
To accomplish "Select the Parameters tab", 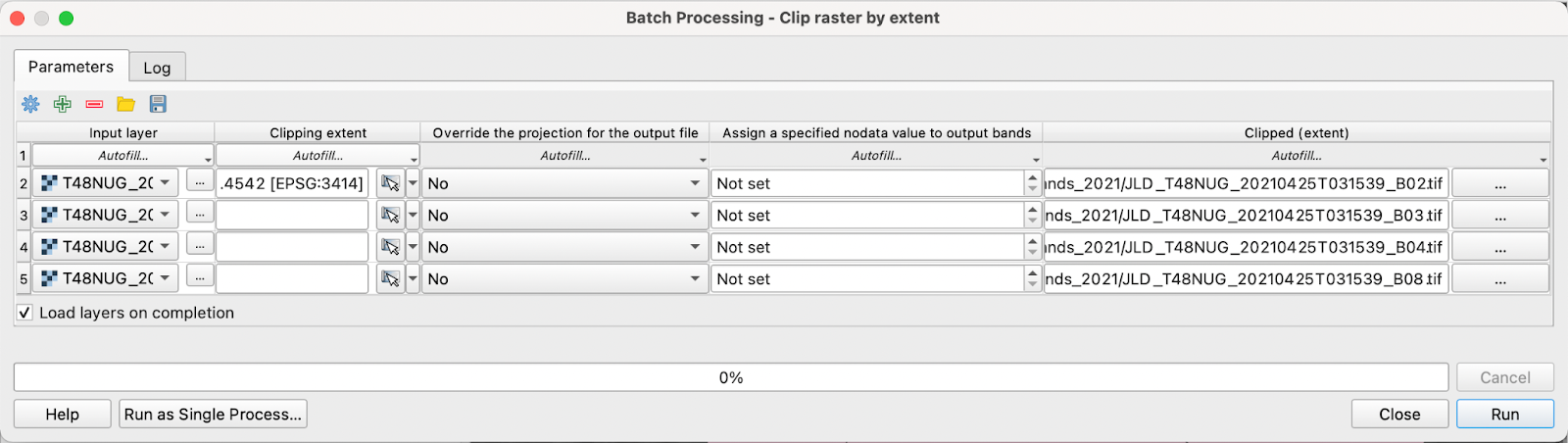I will point(71,67).
